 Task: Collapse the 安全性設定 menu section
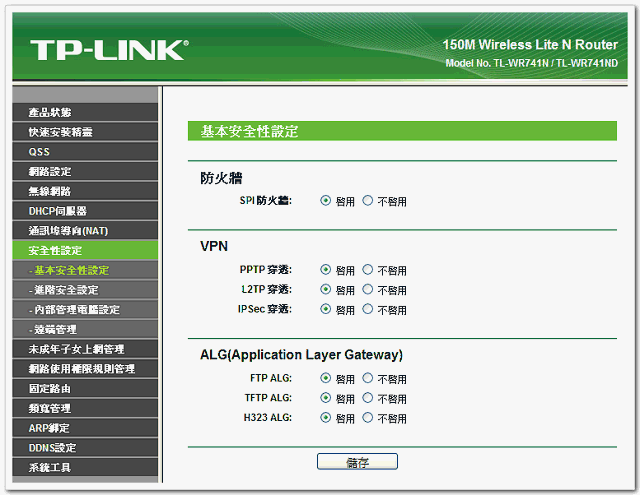55,250
